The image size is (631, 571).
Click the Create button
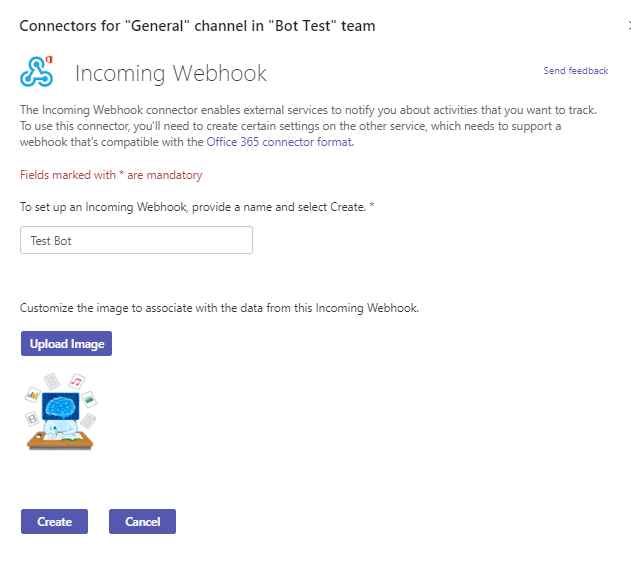[54, 522]
